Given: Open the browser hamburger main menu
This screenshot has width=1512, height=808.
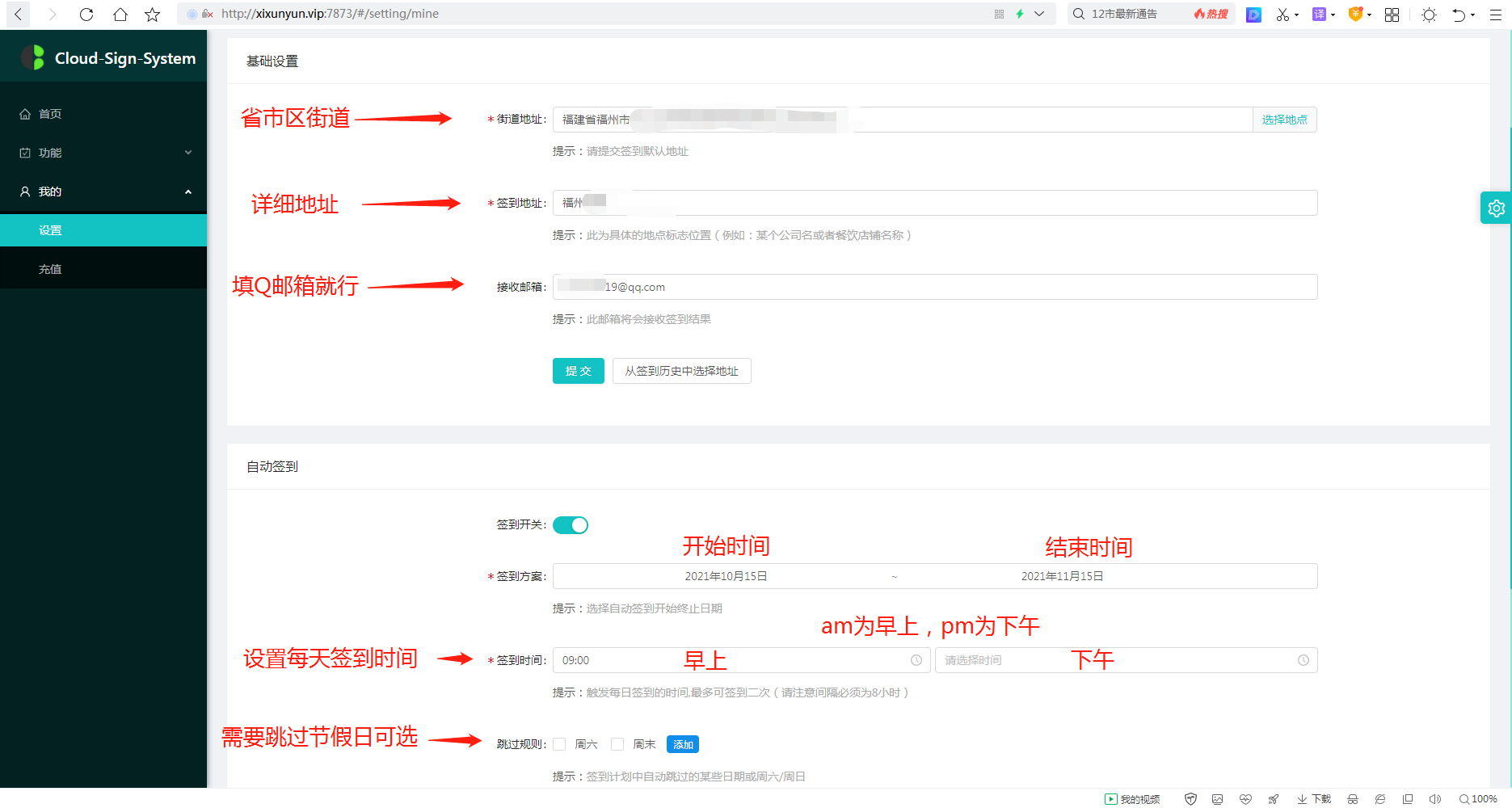Looking at the screenshot, I should pyautogui.click(x=1496, y=15).
